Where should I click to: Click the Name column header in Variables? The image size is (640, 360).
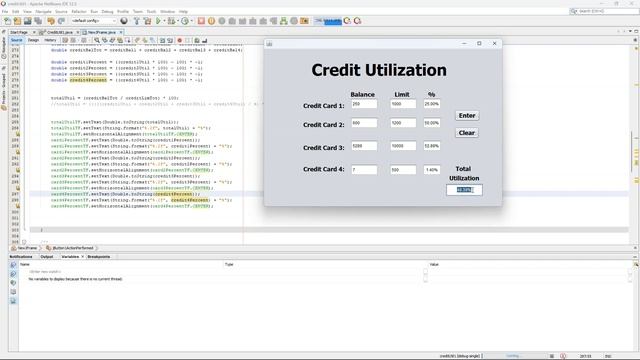[x=121, y=264]
